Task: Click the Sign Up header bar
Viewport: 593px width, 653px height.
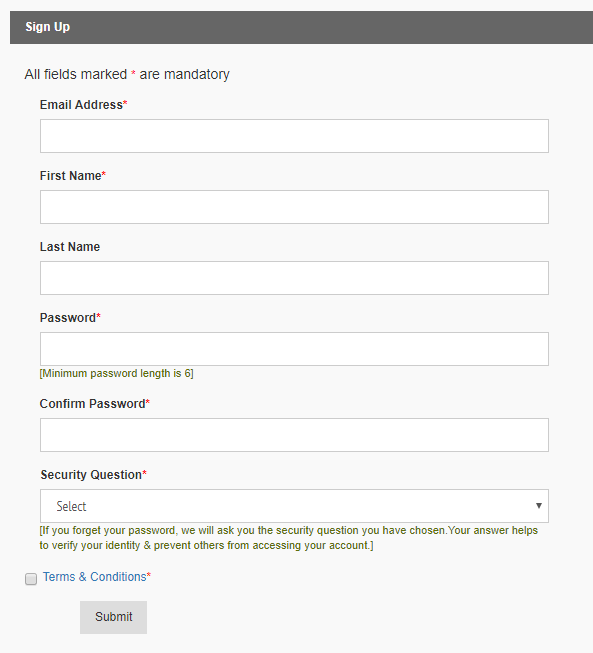Action: coord(301,27)
